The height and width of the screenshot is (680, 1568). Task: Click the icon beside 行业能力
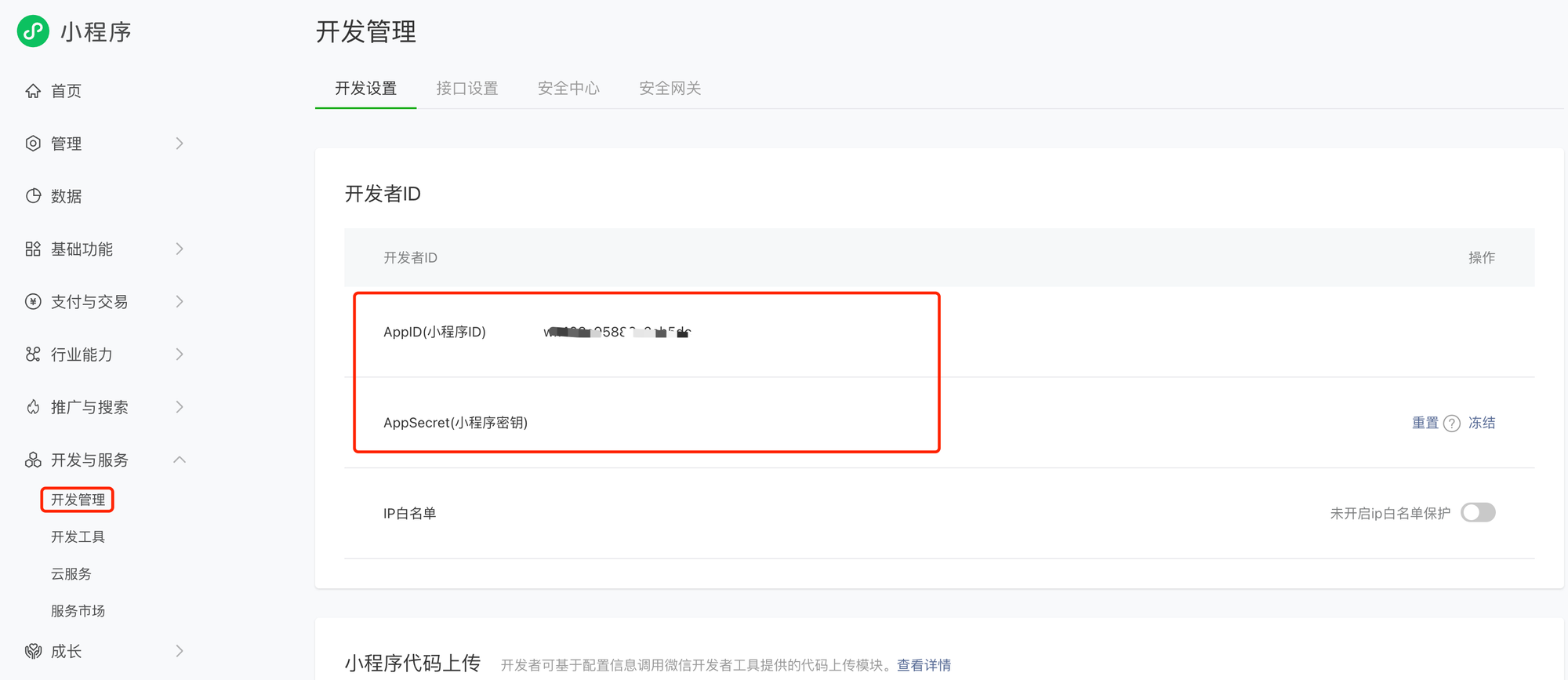[x=33, y=355]
